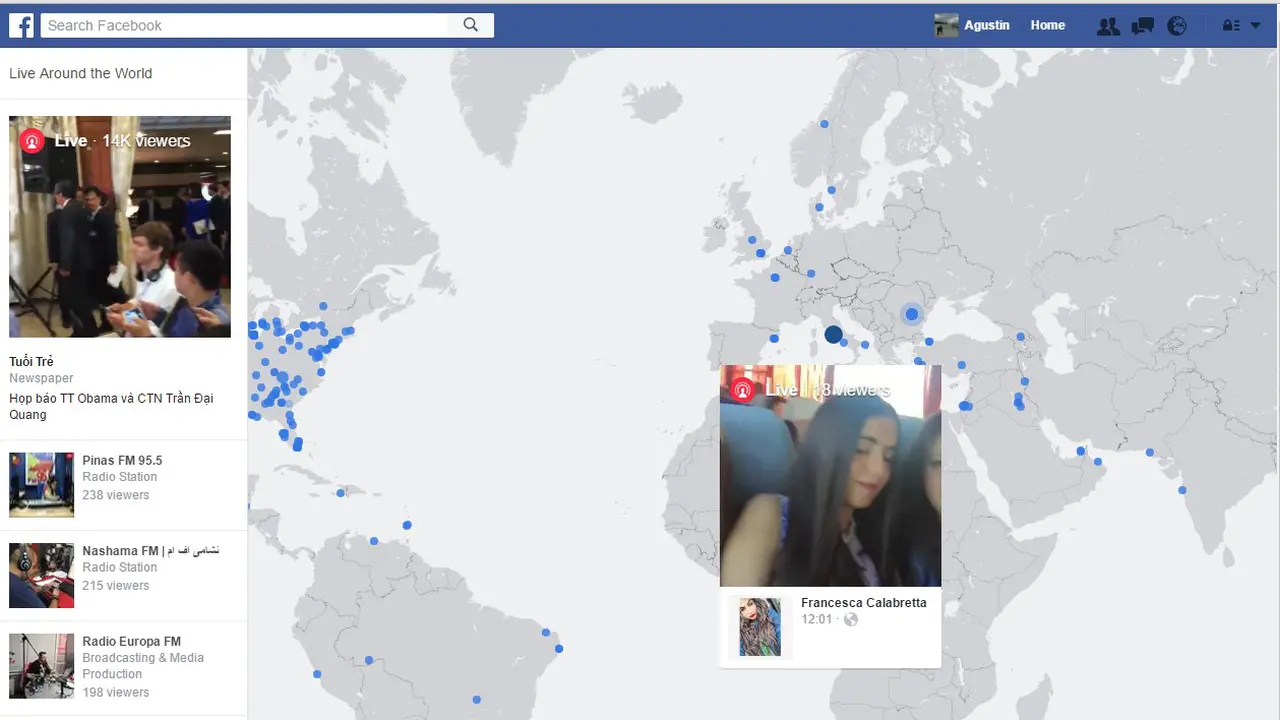
Task: Open the Nashama FM thumbnail
Action: click(x=41, y=575)
